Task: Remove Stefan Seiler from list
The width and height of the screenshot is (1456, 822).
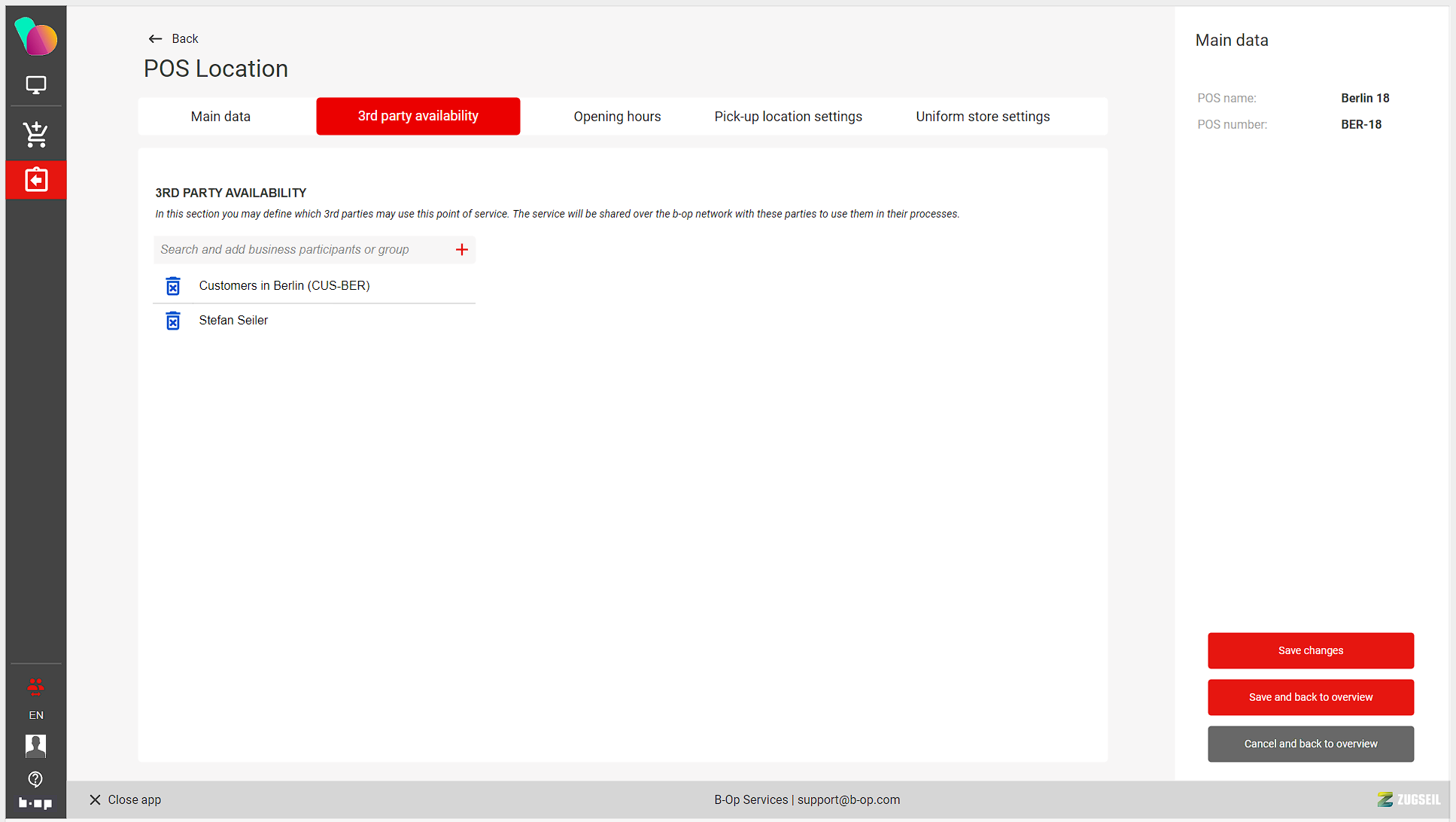Action: tap(173, 321)
